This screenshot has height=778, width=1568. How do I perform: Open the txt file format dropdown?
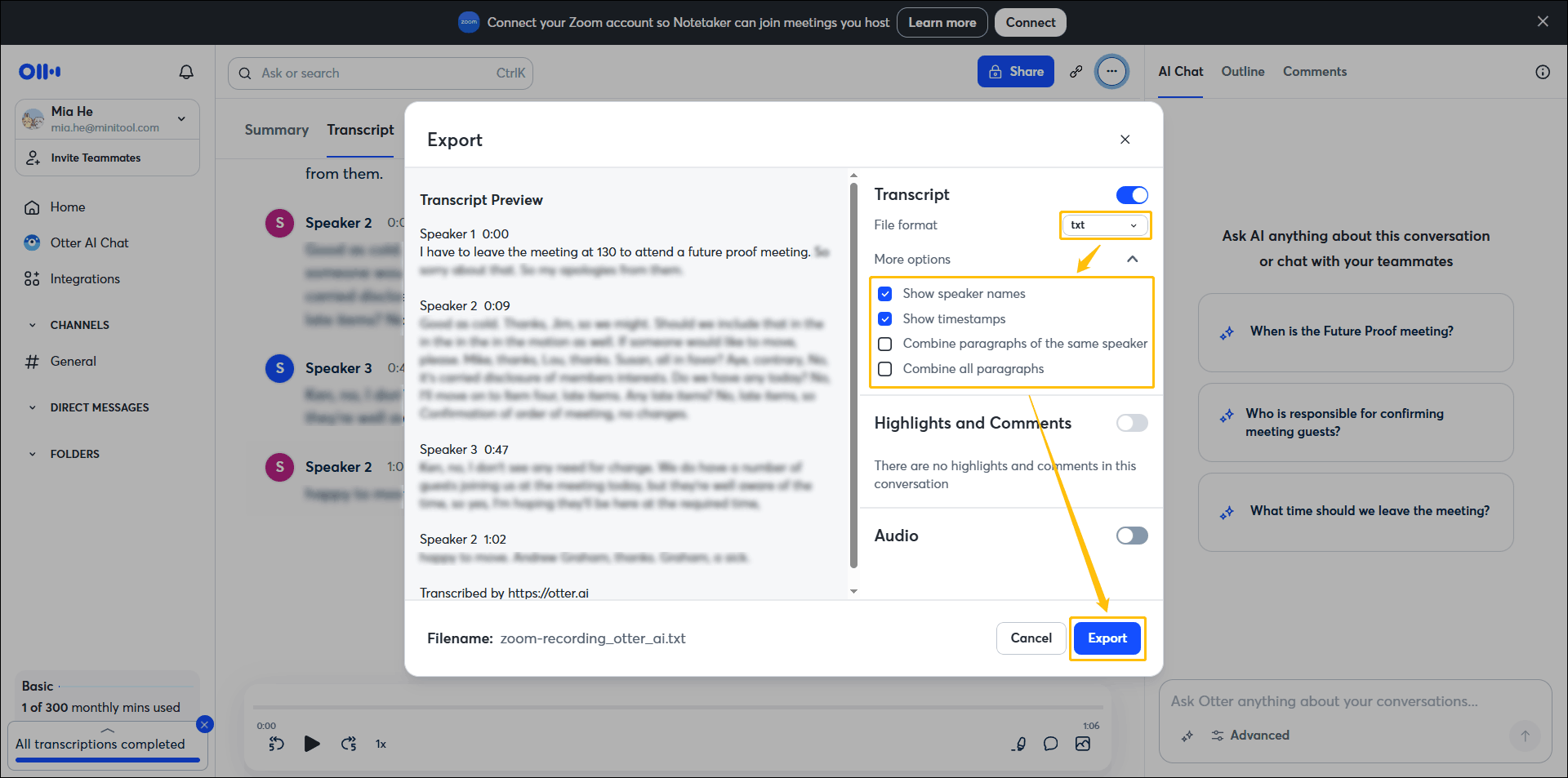click(x=1104, y=225)
